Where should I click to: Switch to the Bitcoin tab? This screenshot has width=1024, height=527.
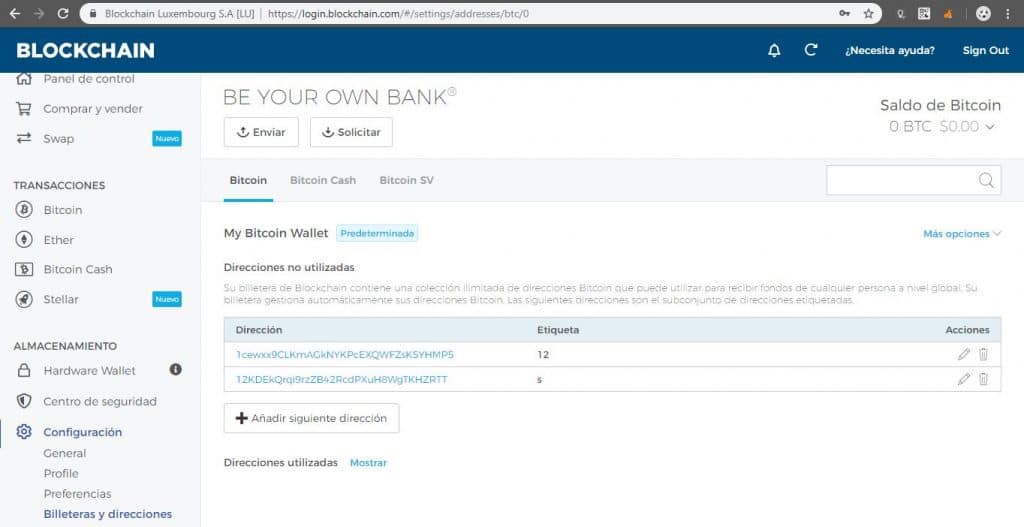pos(248,180)
